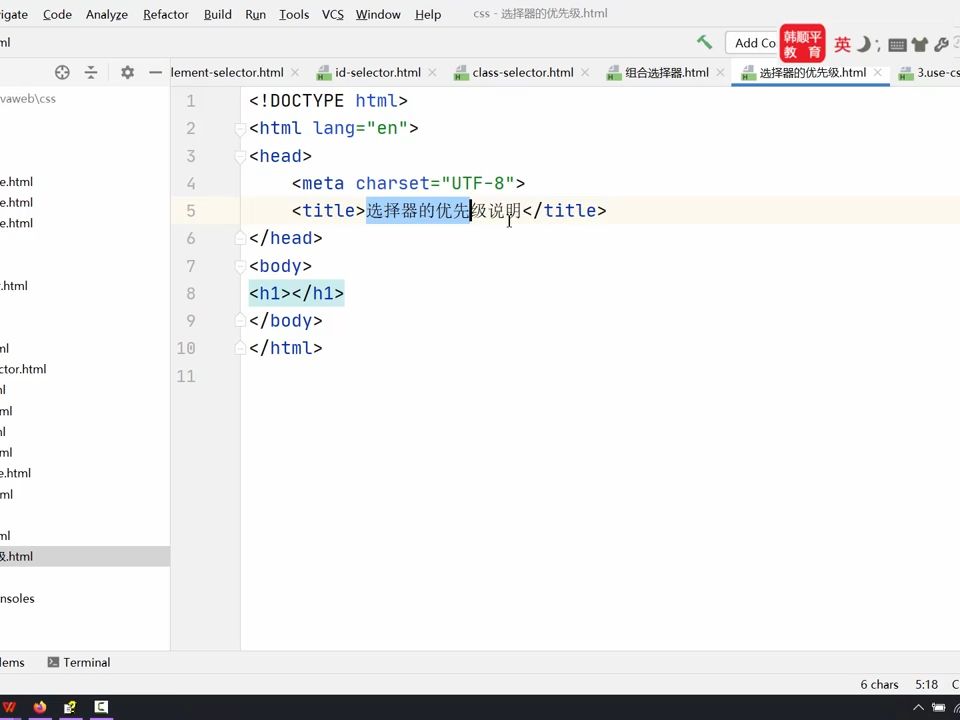Click the HTML file icon on the 3.use-cs tab

pos(906,73)
